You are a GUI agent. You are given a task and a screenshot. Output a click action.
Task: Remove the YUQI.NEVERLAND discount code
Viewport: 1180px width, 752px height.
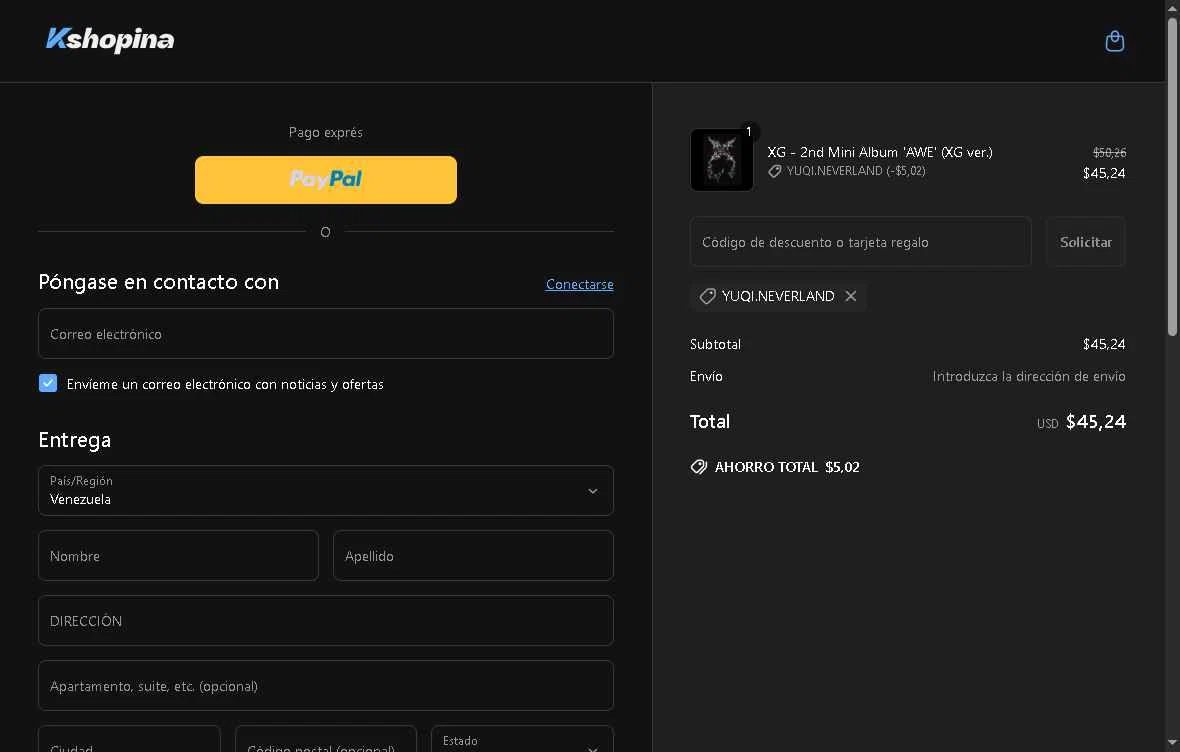tap(850, 296)
